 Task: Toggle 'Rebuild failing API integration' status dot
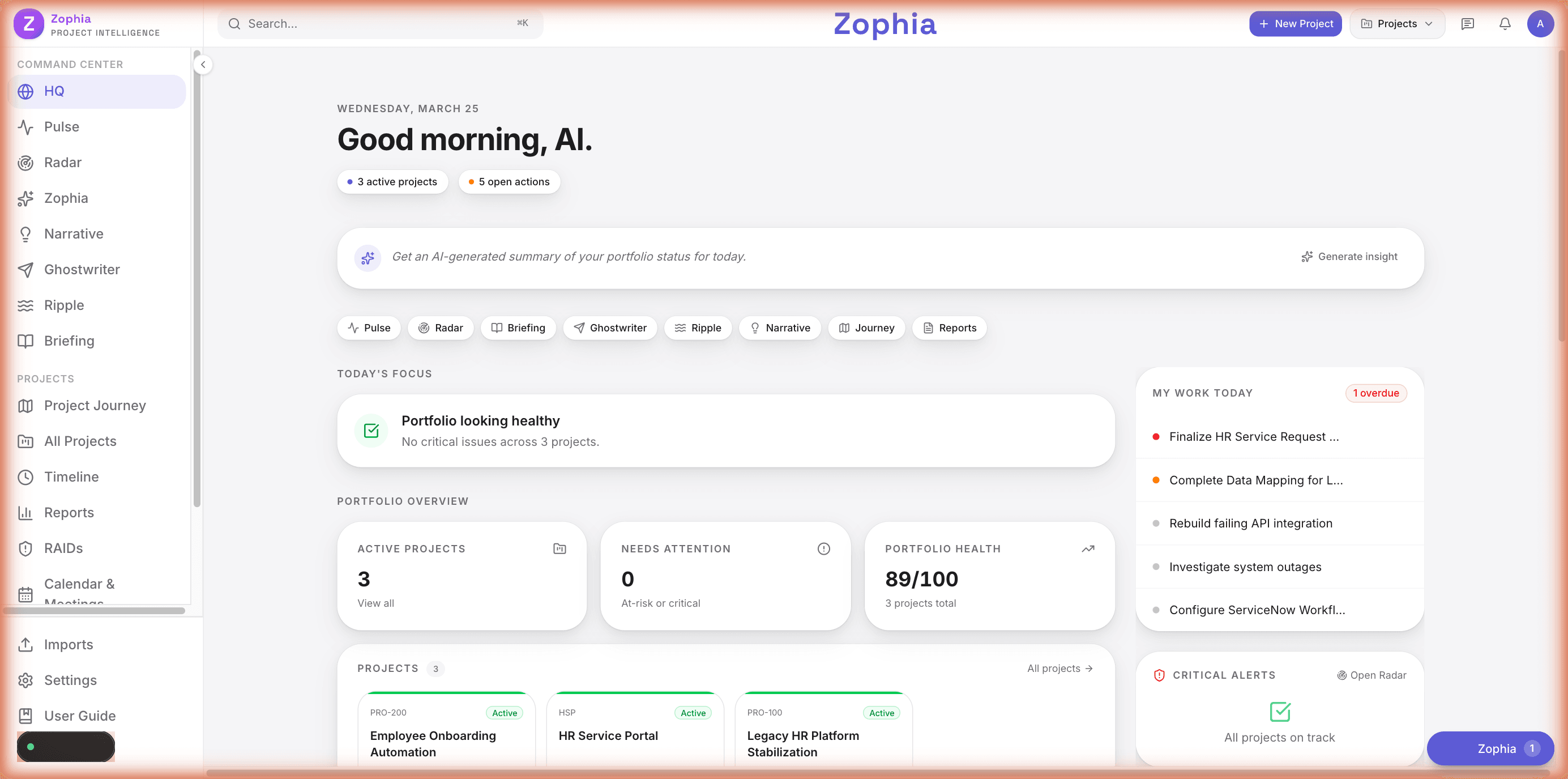[x=1156, y=522]
